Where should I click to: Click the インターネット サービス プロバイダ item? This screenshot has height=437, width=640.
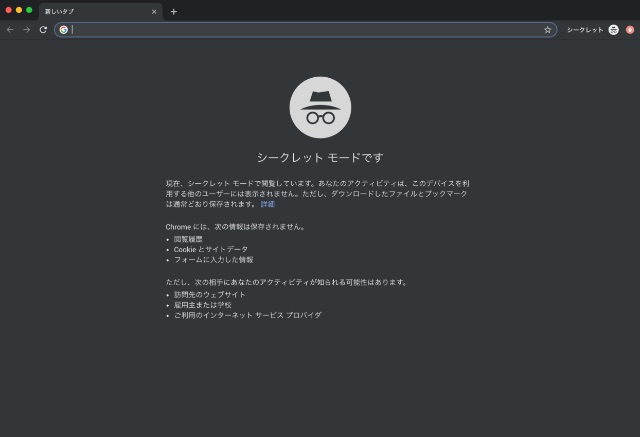pyautogui.click(x=248, y=315)
